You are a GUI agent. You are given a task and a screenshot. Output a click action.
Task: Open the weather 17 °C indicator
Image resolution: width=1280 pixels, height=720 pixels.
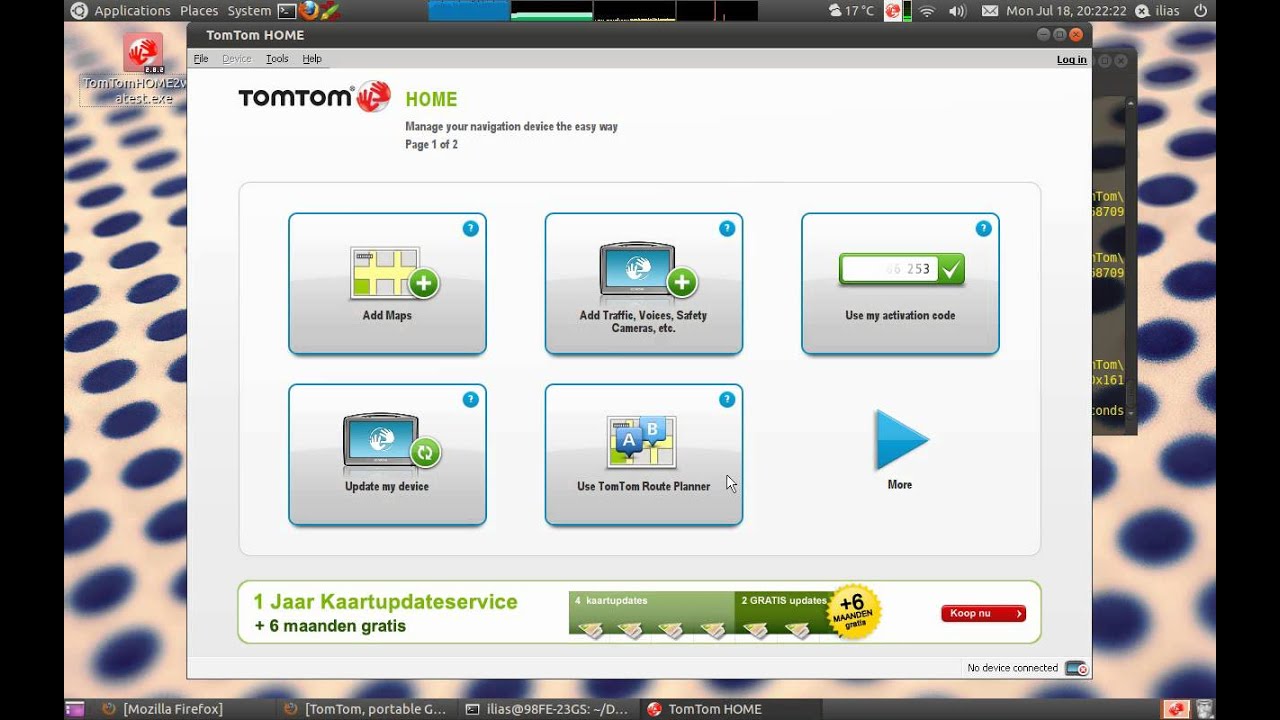[x=851, y=11]
